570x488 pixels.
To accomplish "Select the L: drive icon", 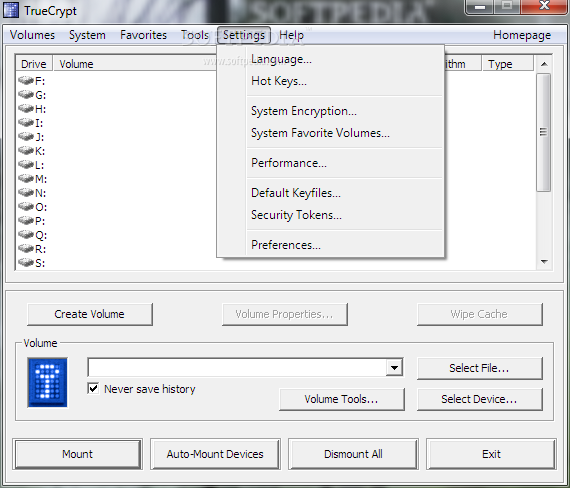I will (x=26, y=164).
